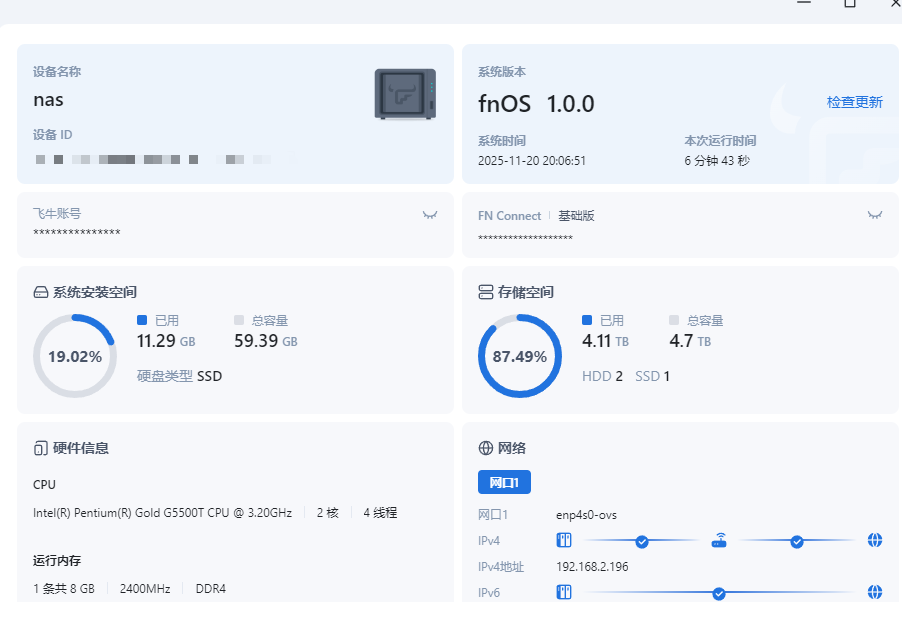Screen dimensions: 902x618
Task: Click the NAS device icon in IPv4 row
Action: click(x=564, y=541)
